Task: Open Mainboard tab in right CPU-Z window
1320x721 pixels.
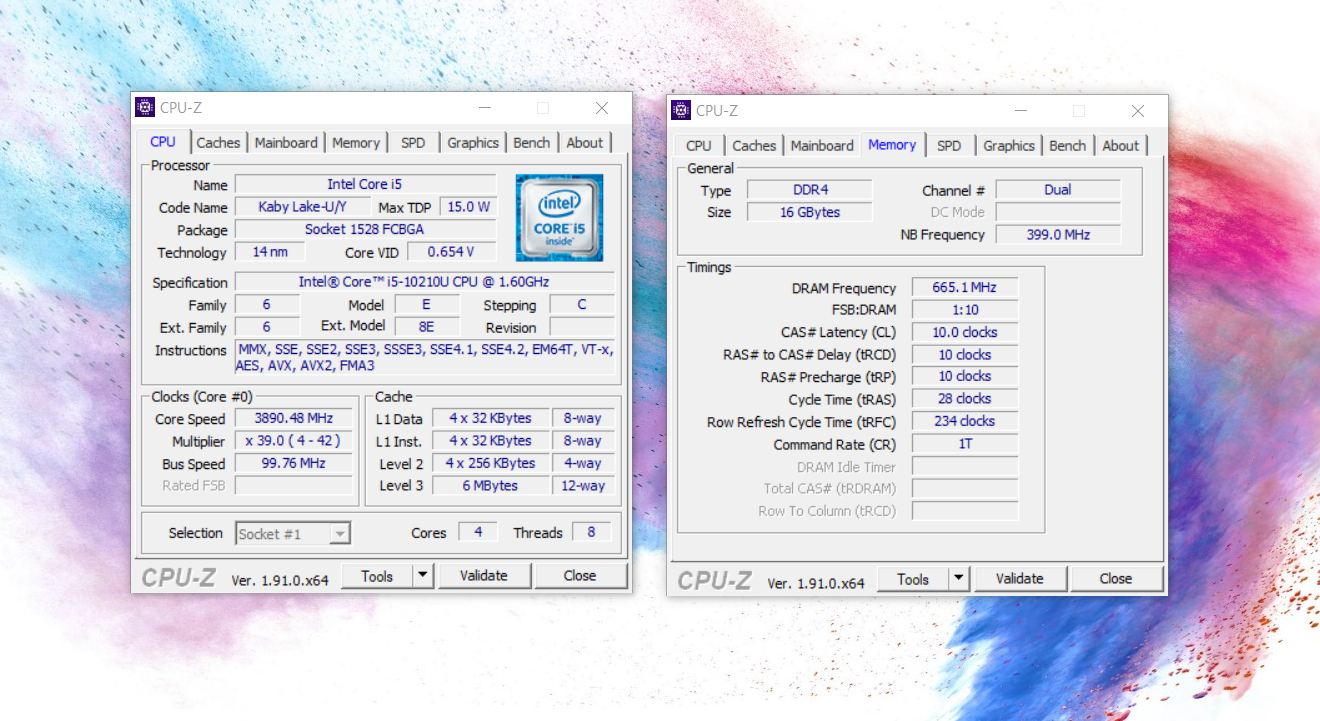Action: coord(822,146)
